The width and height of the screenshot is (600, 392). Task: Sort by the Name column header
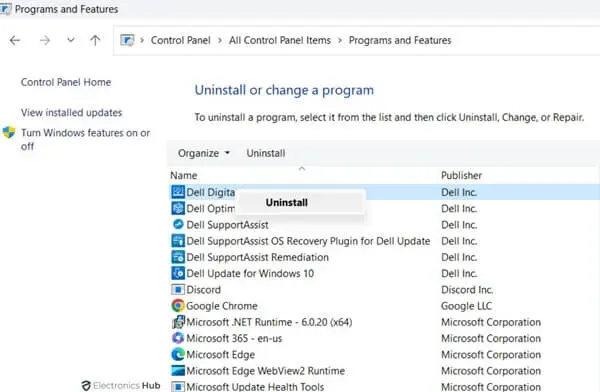184,175
